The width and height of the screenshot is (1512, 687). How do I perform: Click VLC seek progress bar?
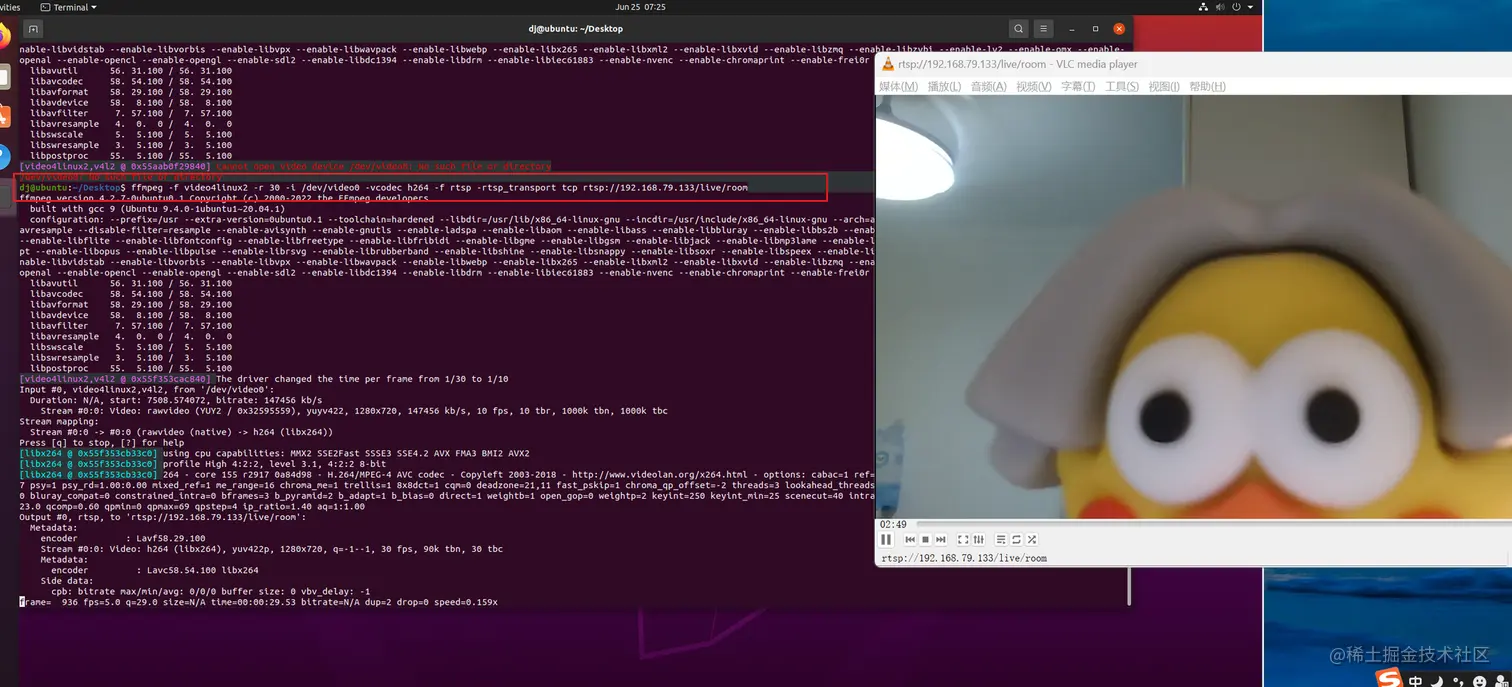click(x=1212, y=524)
